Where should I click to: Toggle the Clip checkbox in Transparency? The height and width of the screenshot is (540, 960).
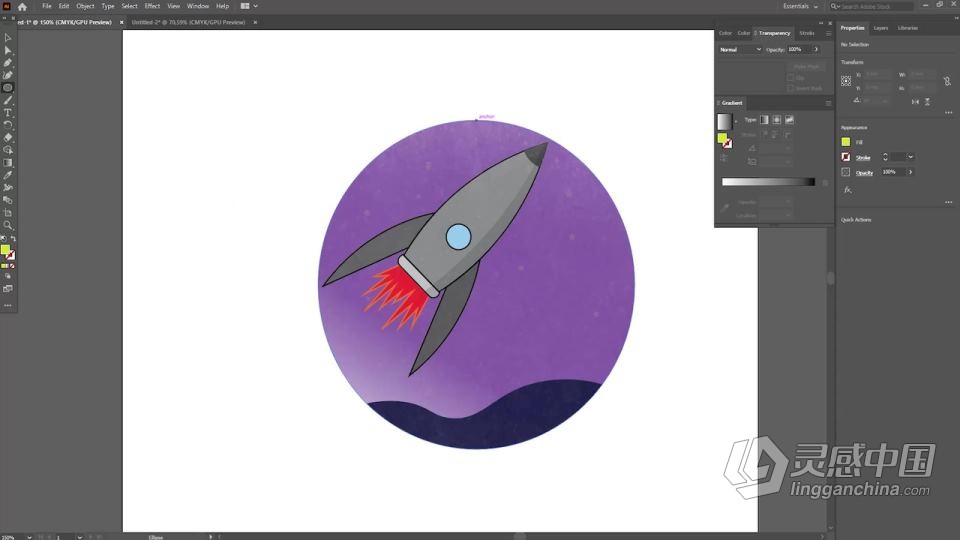coord(791,78)
